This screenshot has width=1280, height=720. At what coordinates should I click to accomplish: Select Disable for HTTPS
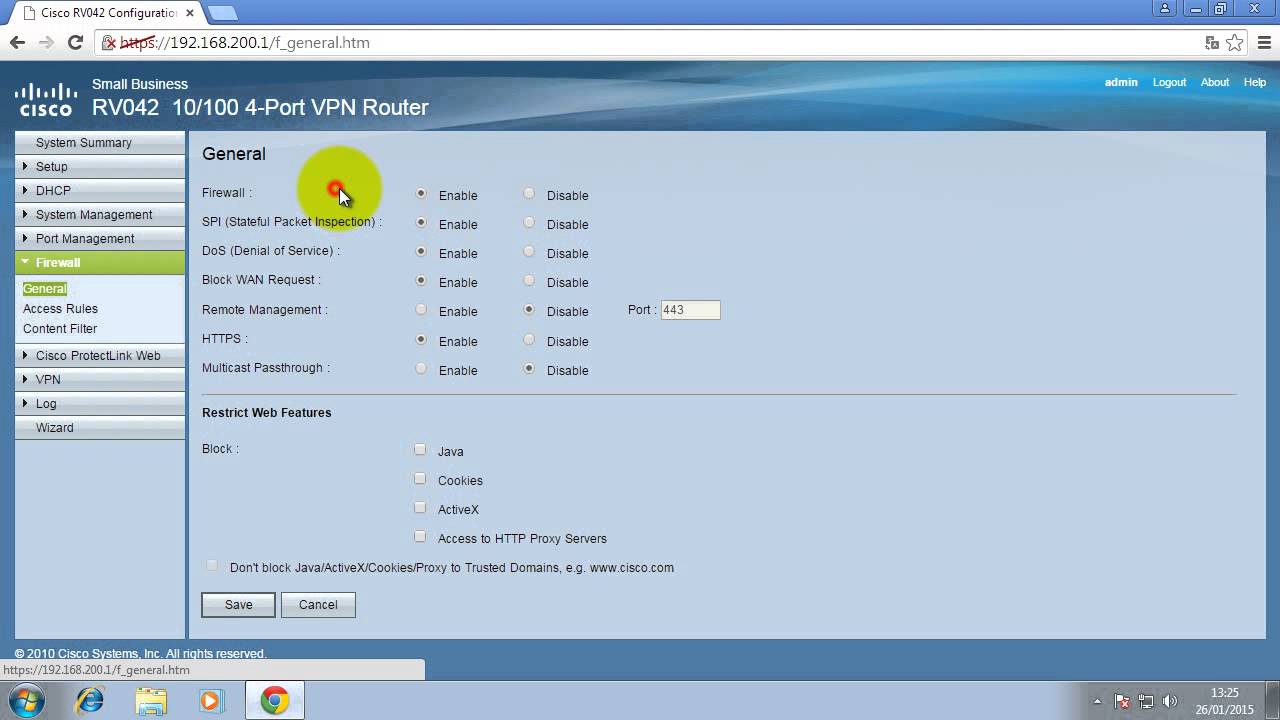coord(529,340)
